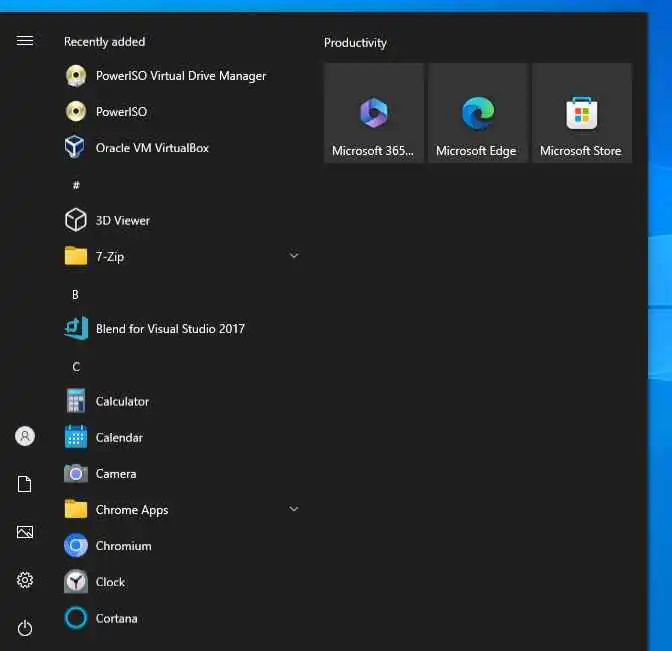The width and height of the screenshot is (672, 651).
Task: Open the Calendar app icon
Action: (76, 437)
